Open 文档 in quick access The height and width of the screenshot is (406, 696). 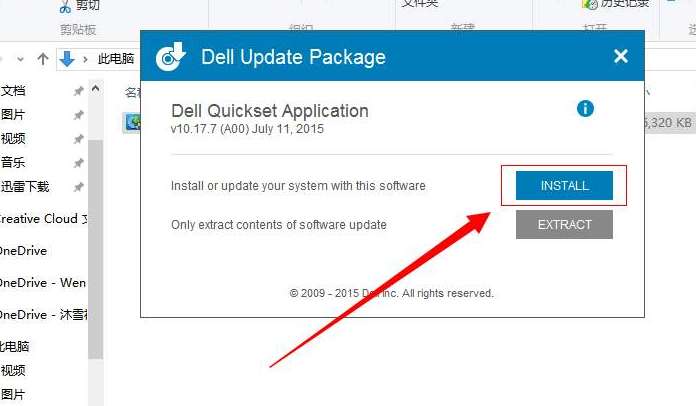click(x=13, y=91)
